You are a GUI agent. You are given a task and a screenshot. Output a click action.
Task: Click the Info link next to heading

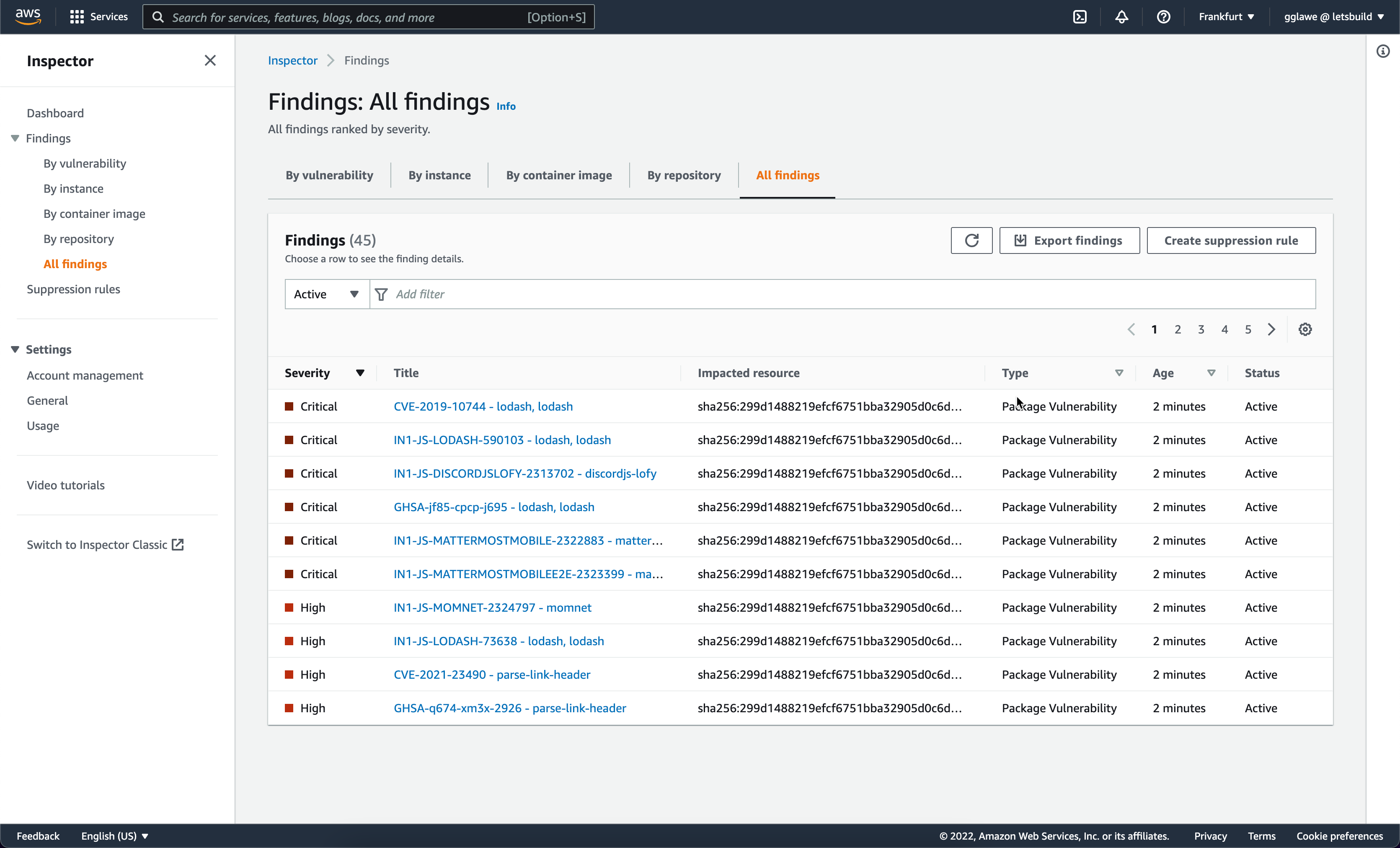pos(506,106)
